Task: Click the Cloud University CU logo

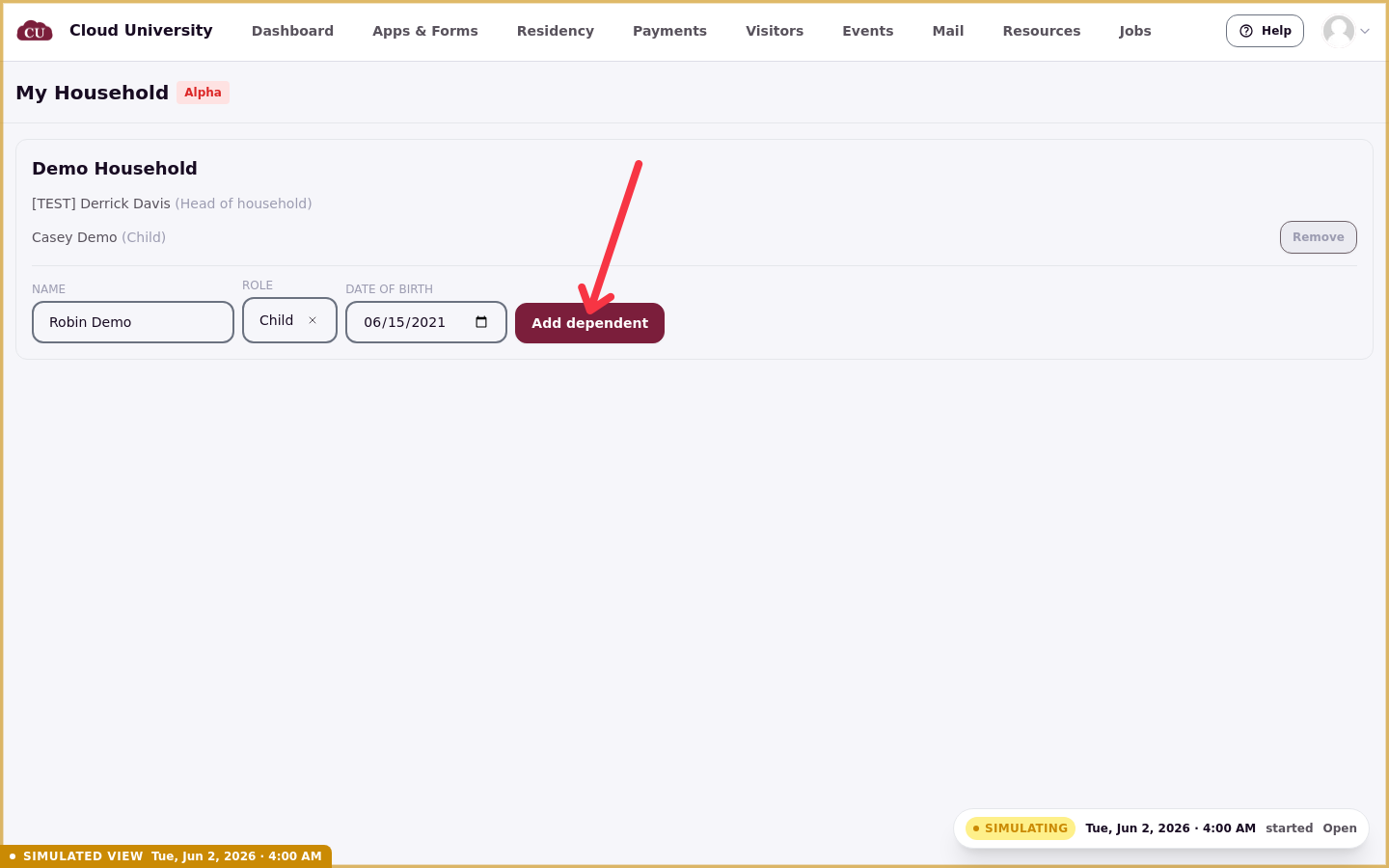Action: (x=35, y=31)
